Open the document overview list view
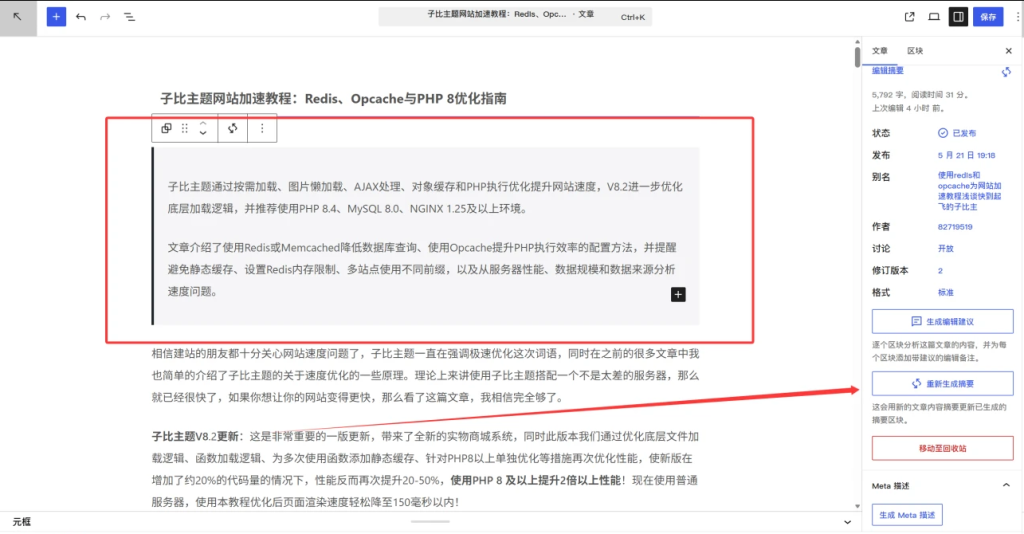 coord(129,17)
